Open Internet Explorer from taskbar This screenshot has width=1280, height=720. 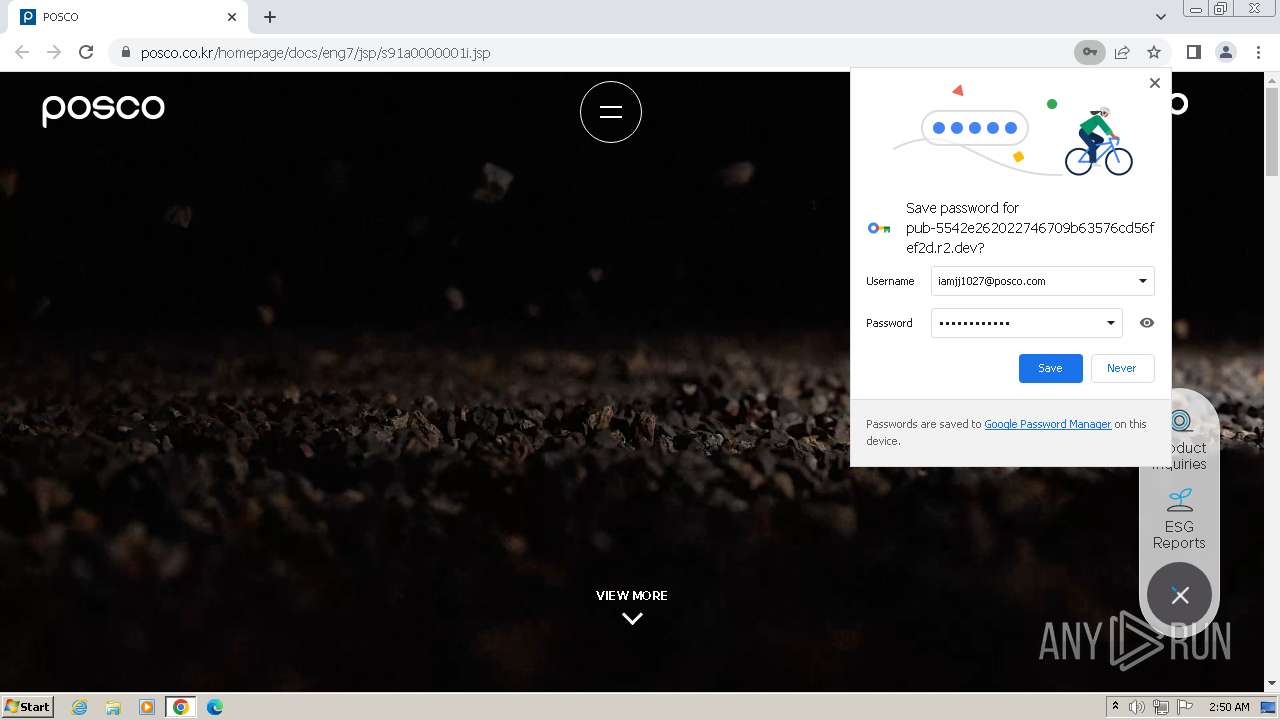click(79, 707)
